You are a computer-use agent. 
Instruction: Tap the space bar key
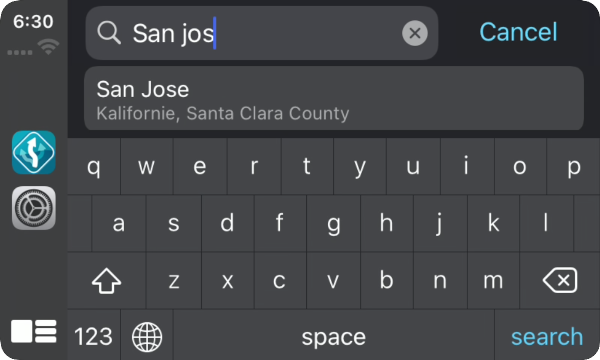click(334, 336)
